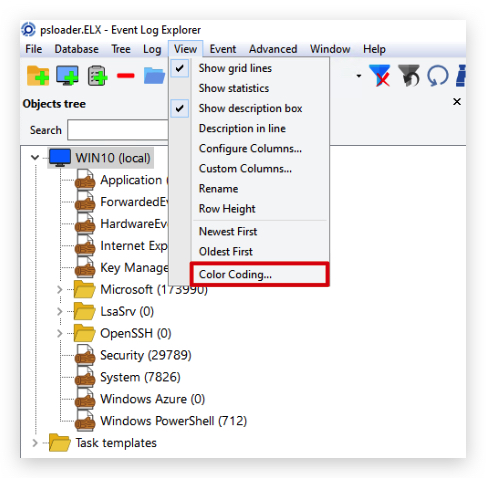Screen dimensions: 486x478
Task: Click the OpenSSH folder icon
Action: 84,333
